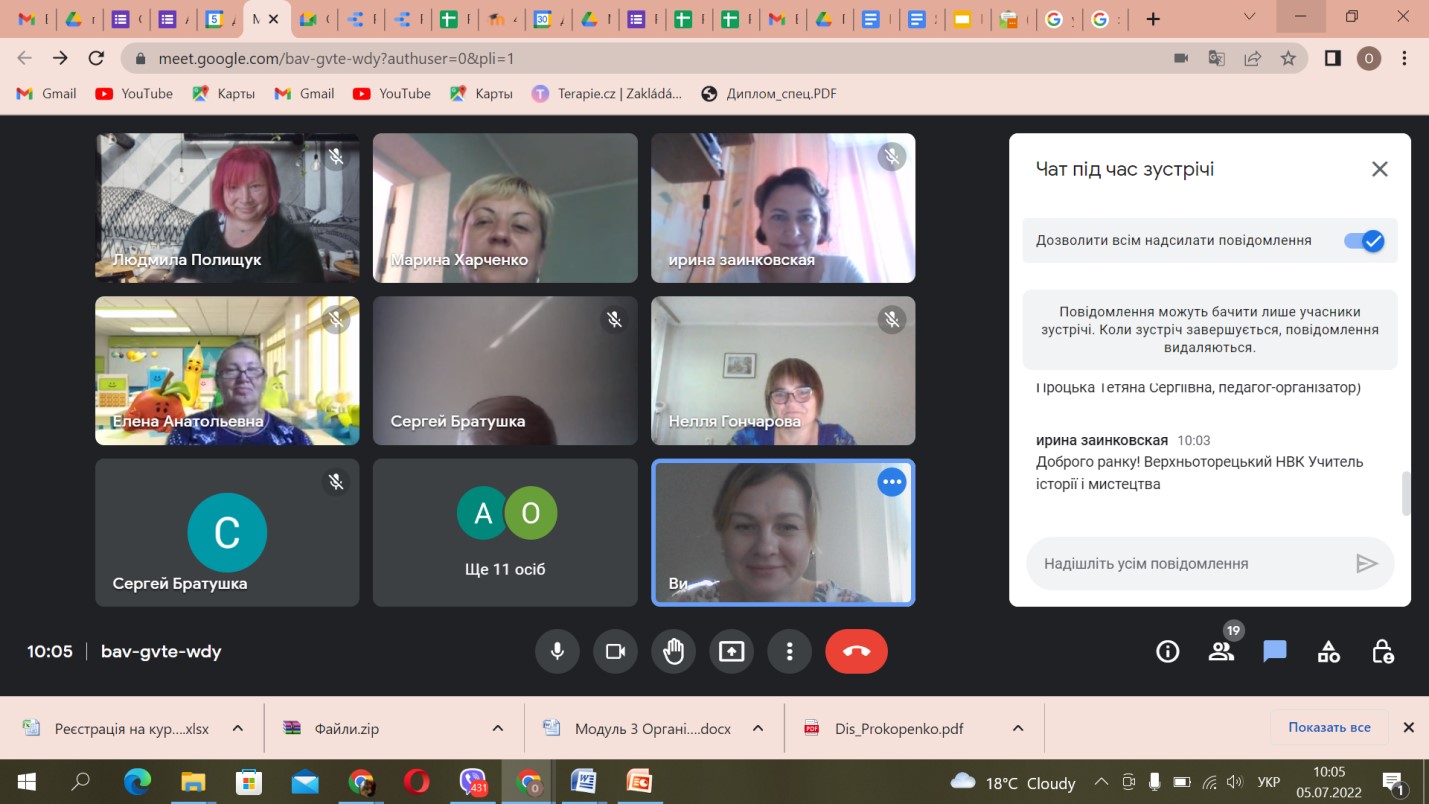Open Chrome profile avatar O
This screenshot has width=1429, height=804.
[1368, 58]
